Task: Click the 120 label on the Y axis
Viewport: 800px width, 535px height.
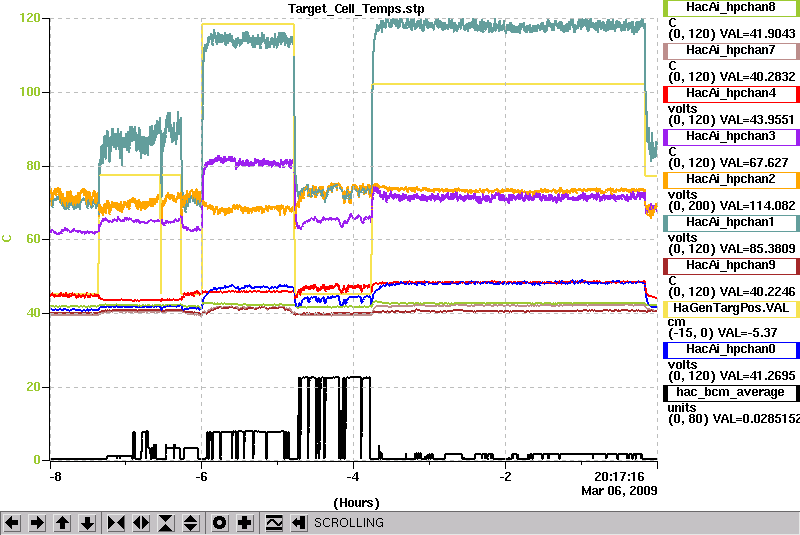Action: point(30,18)
